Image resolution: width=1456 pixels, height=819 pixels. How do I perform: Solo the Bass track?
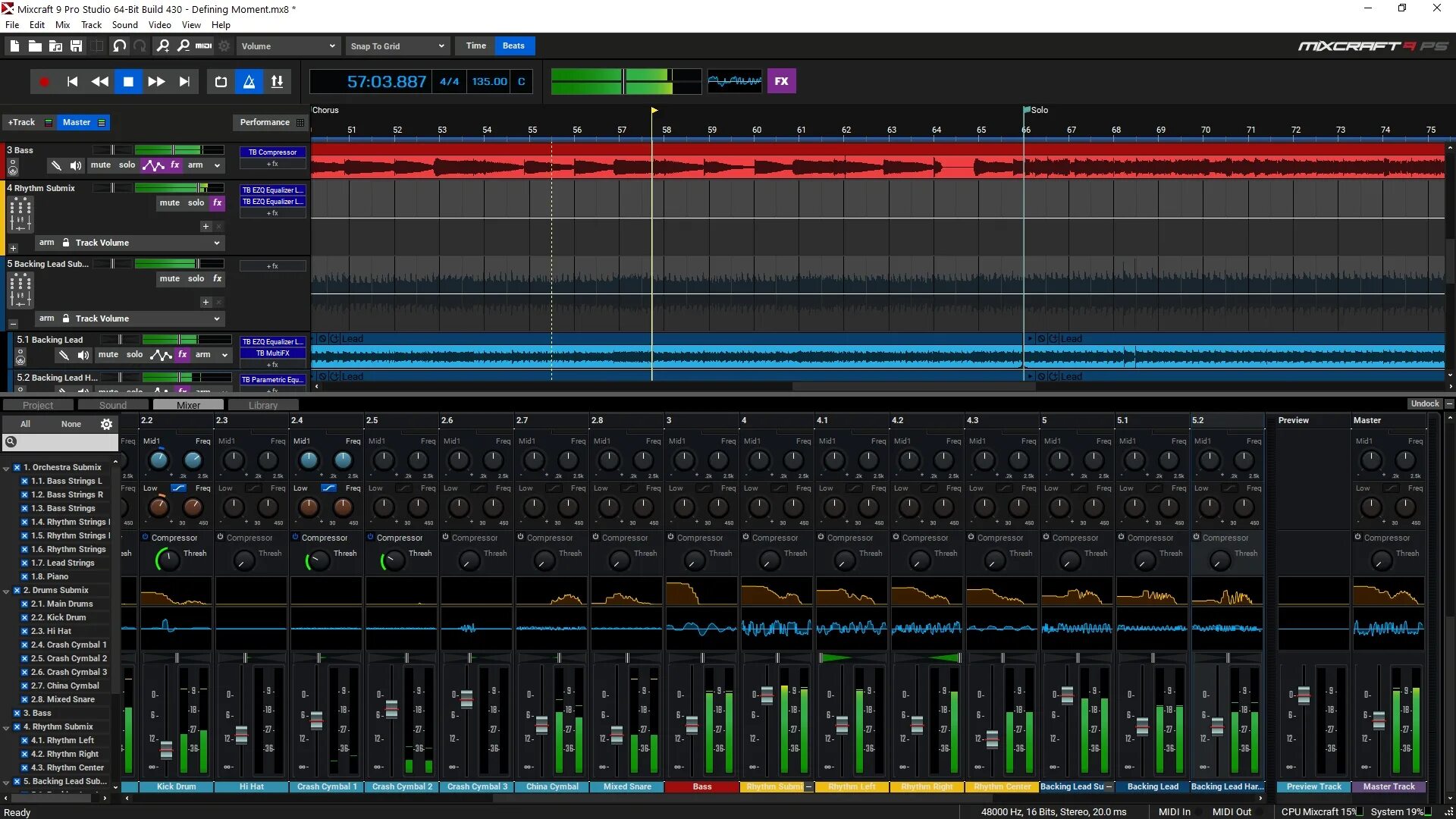127,164
